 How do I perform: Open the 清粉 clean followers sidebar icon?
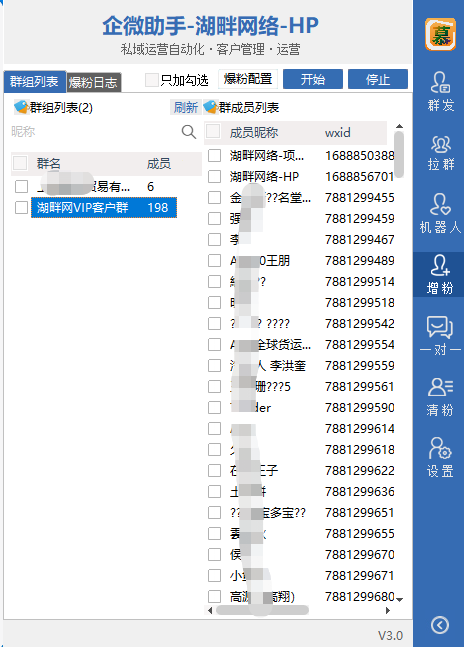440,397
